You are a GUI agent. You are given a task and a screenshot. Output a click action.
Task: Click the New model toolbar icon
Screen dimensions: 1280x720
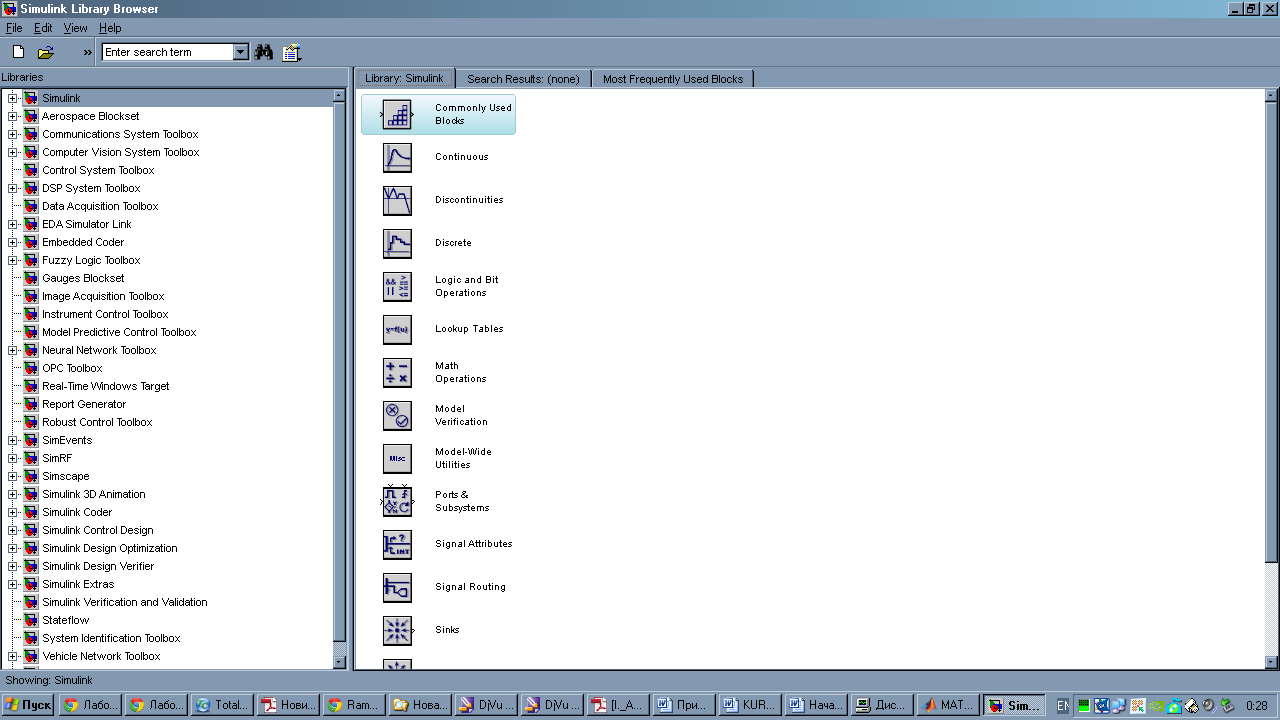tap(18, 52)
